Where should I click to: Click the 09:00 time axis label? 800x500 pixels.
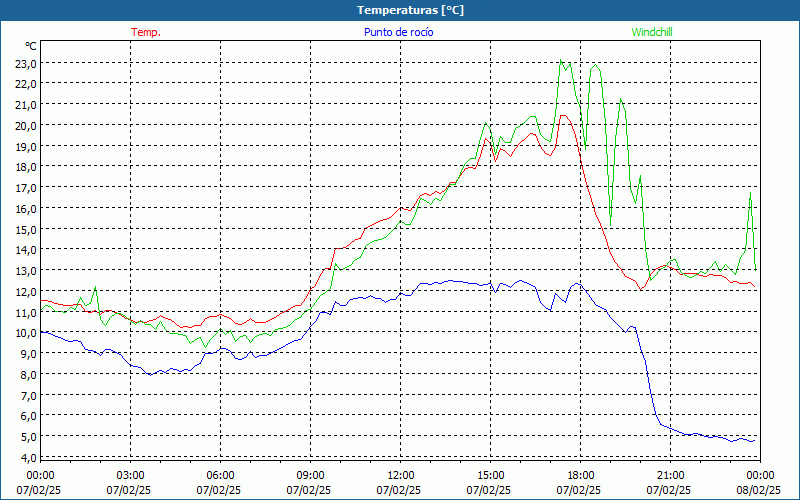click(x=310, y=476)
